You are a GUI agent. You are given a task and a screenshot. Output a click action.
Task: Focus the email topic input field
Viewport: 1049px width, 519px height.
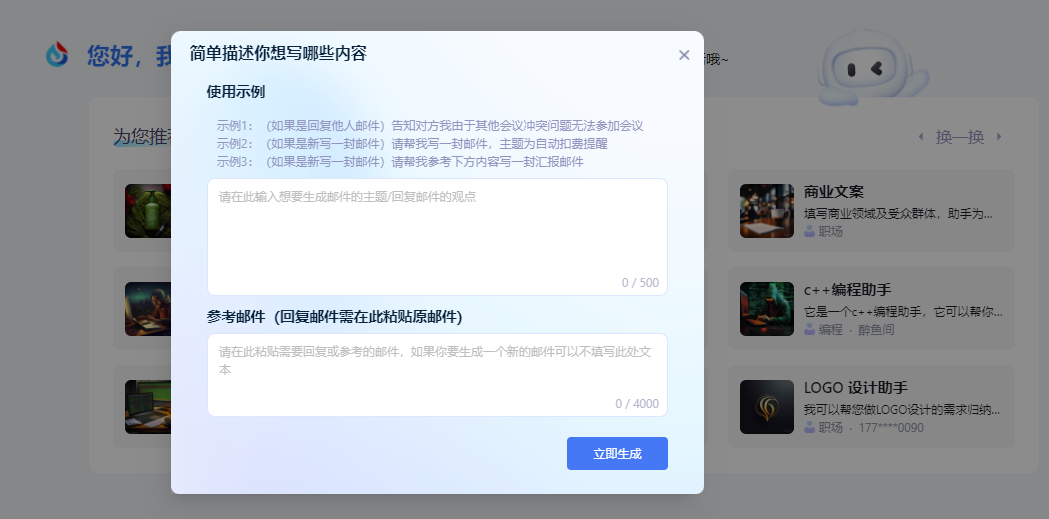point(438,237)
